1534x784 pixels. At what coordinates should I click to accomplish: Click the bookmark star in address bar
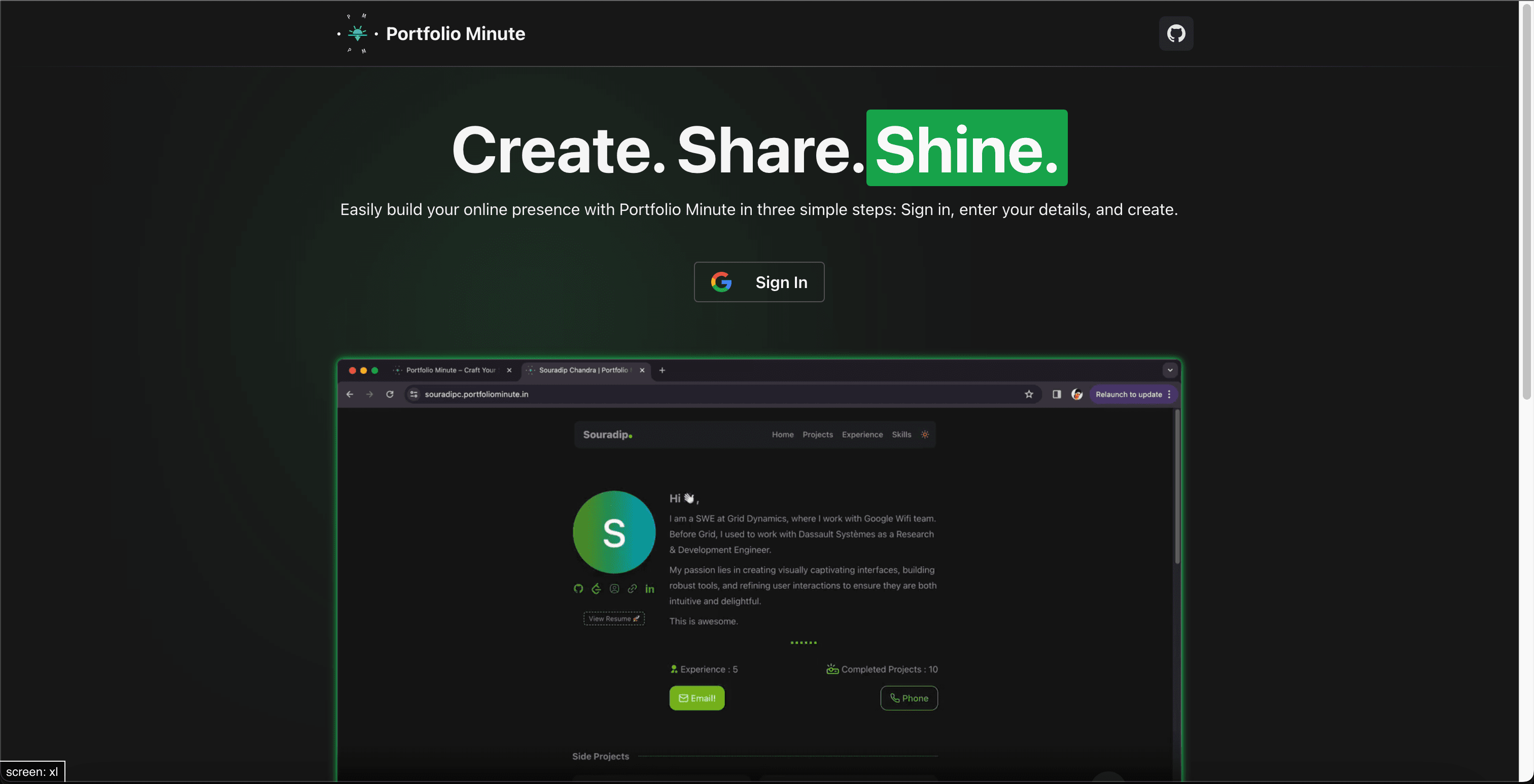click(x=1028, y=394)
